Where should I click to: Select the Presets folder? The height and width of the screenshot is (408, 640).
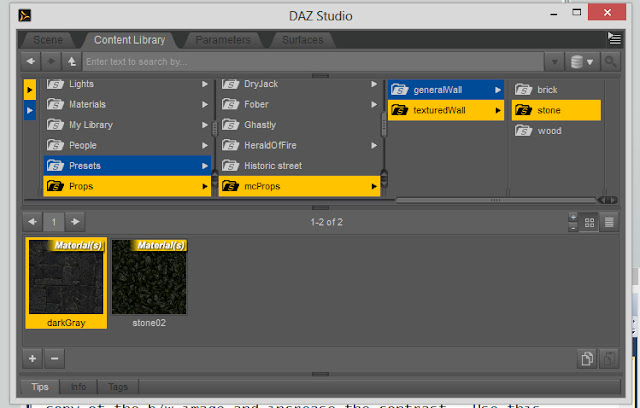pyautogui.click(x=127, y=166)
